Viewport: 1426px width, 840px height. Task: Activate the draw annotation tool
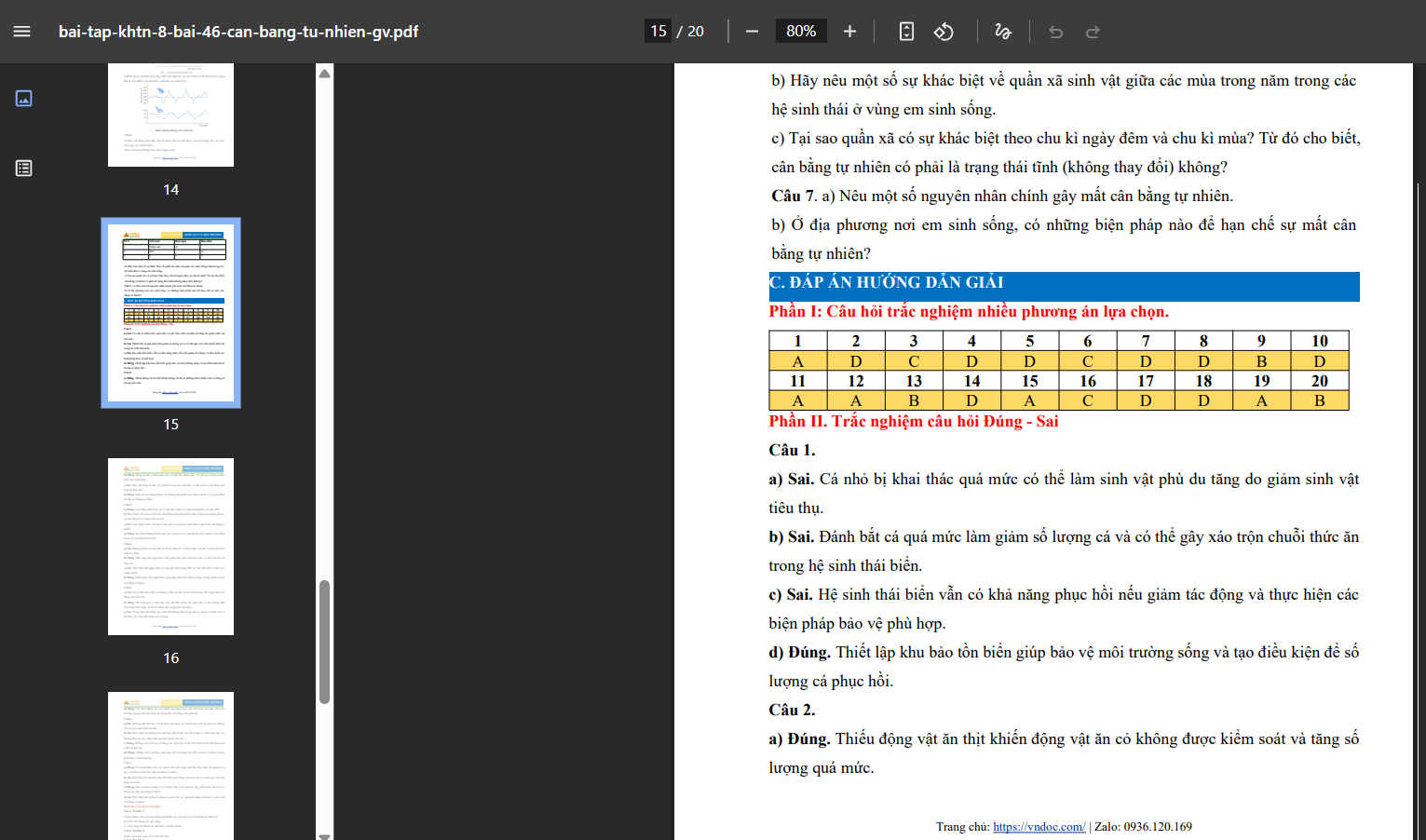tap(1003, 32)
